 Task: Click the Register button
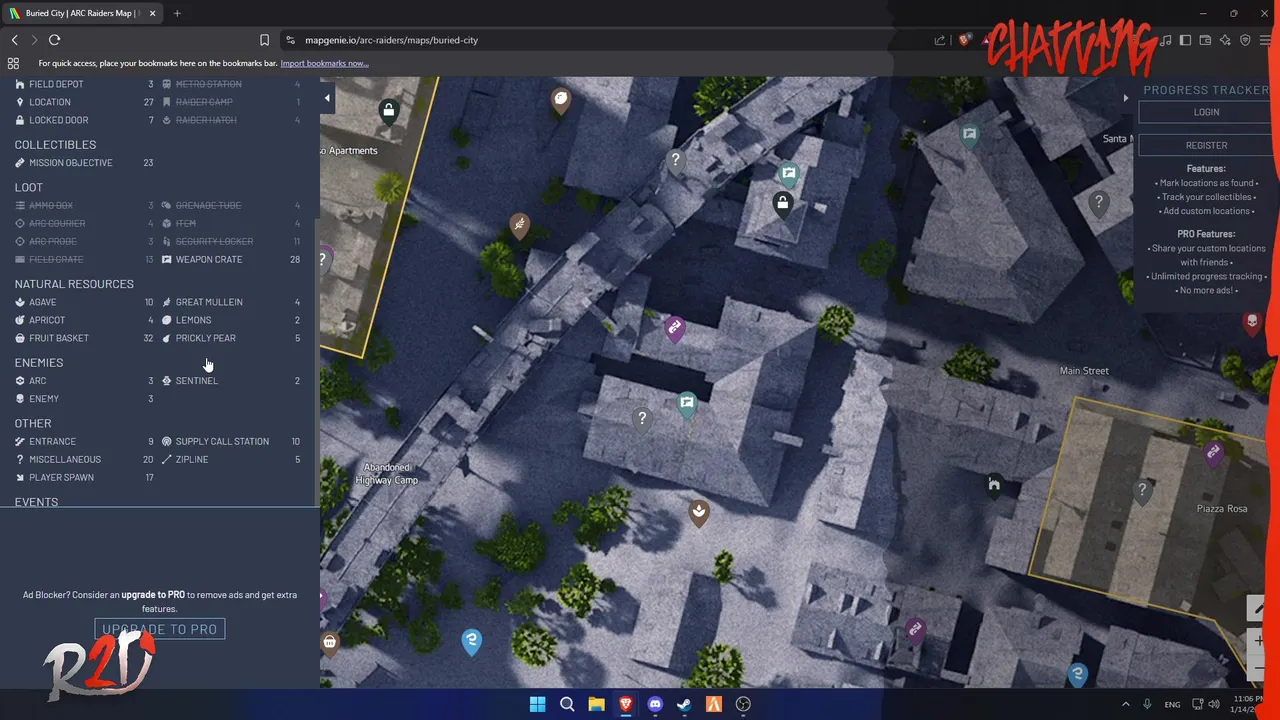point(1206,145)
